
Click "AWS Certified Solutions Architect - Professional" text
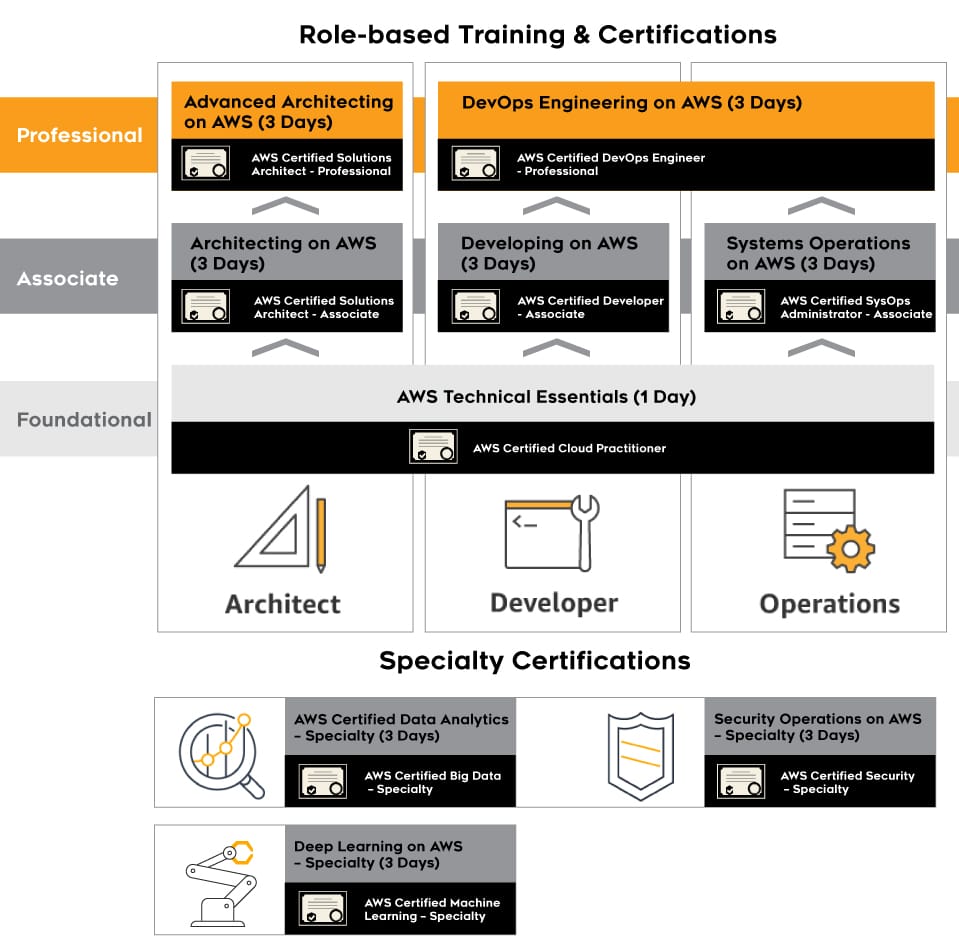click(321, 164)
